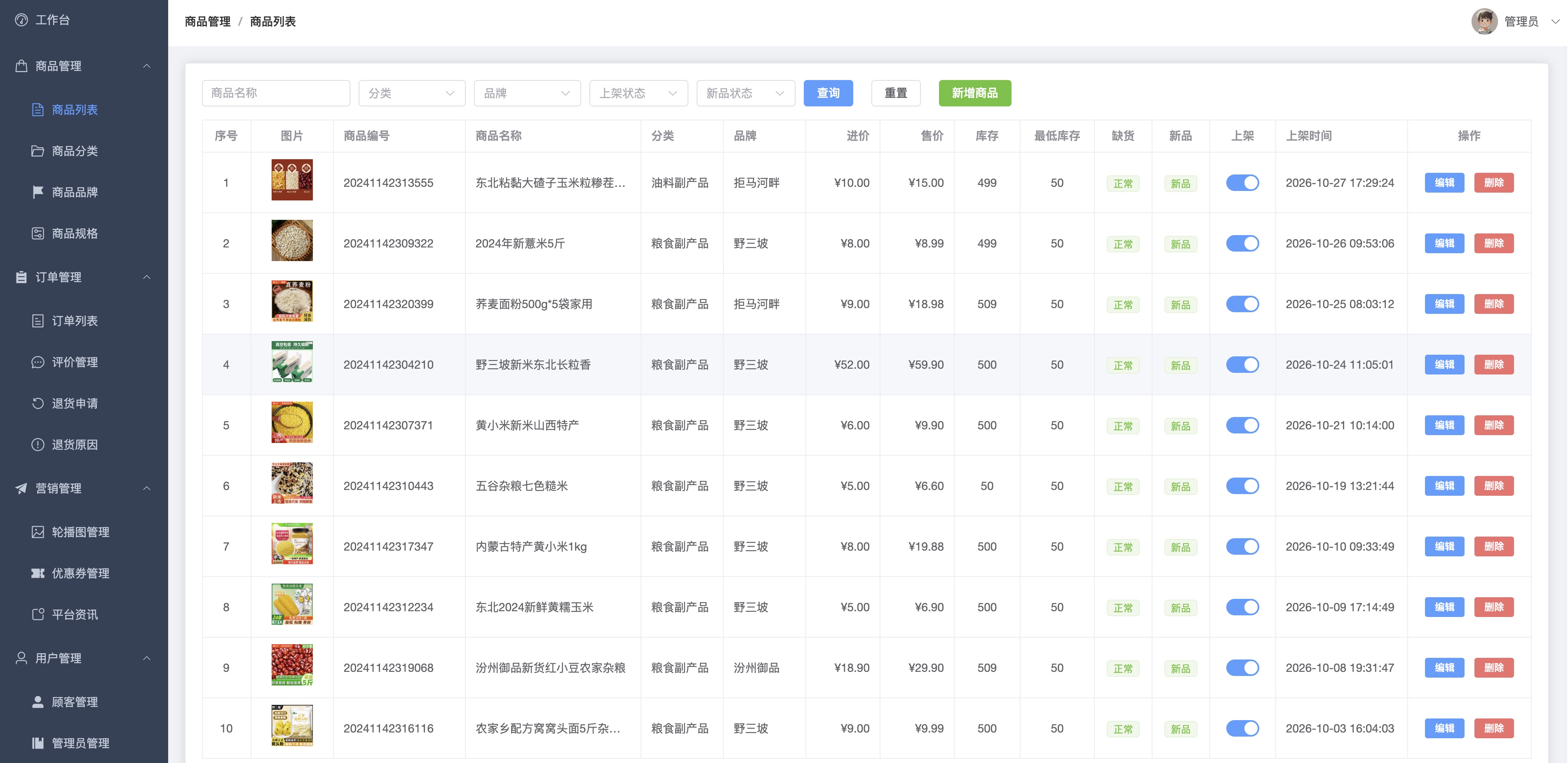Click the 商品品牌 flag icon
The image size is (1568, 763).
[38, 193]
